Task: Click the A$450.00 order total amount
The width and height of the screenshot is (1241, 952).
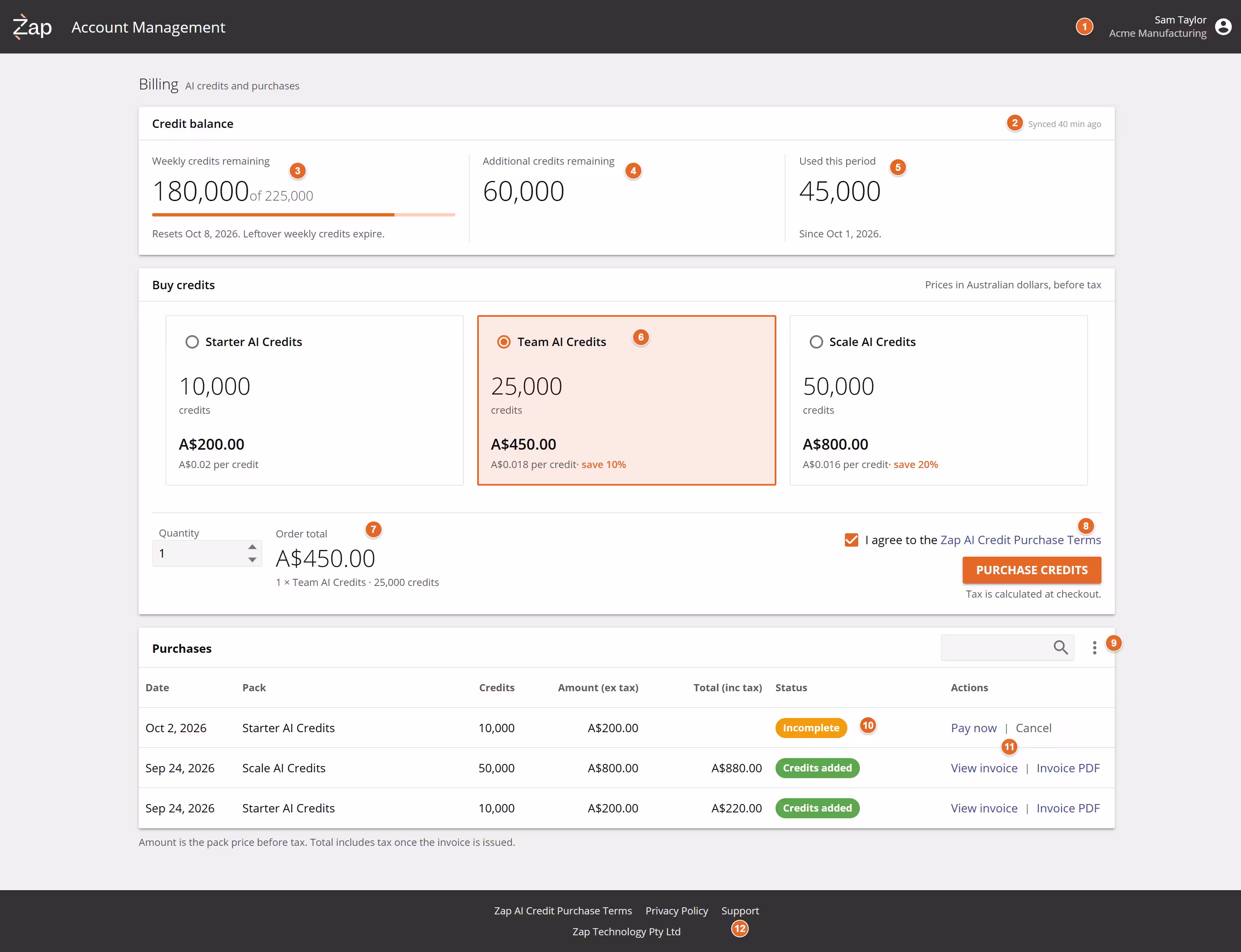Action: coord(325,559)
